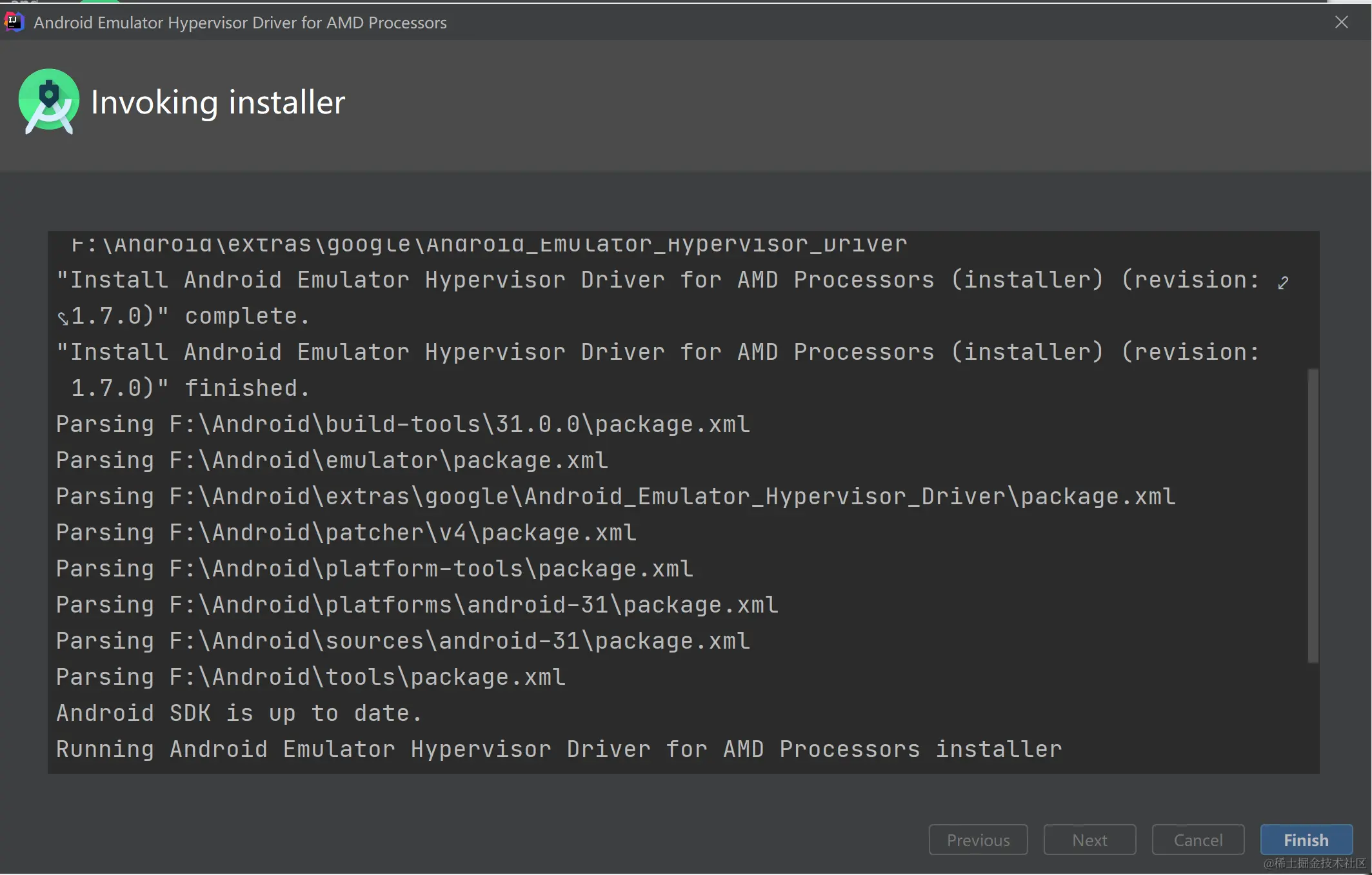Click the build-tools\31.0.0 parsing log line

pyautogui.click(x=403, y=424)
